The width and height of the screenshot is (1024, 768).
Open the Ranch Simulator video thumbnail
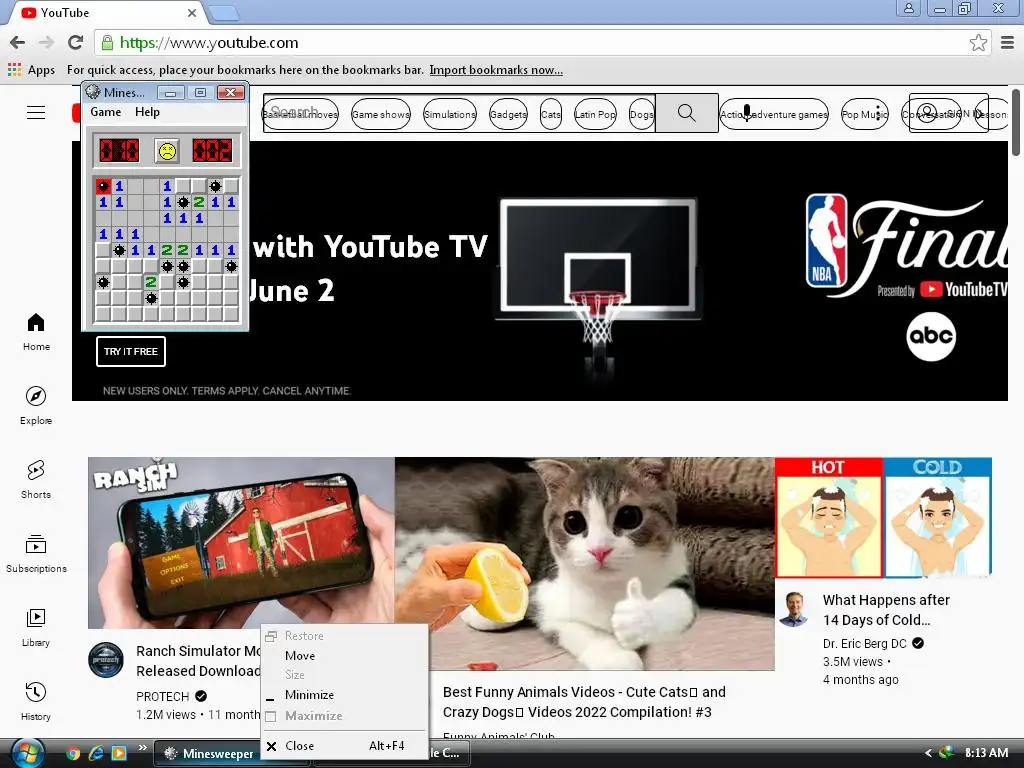241,542
